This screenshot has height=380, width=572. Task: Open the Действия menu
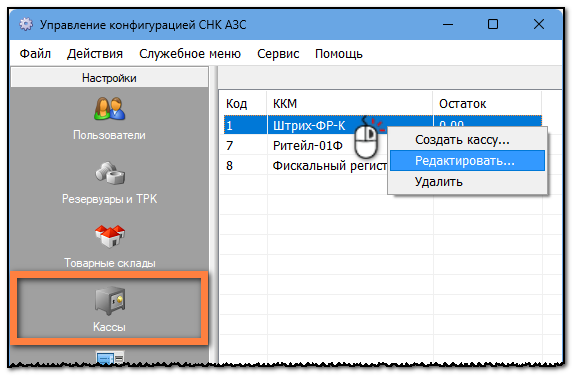95,54
